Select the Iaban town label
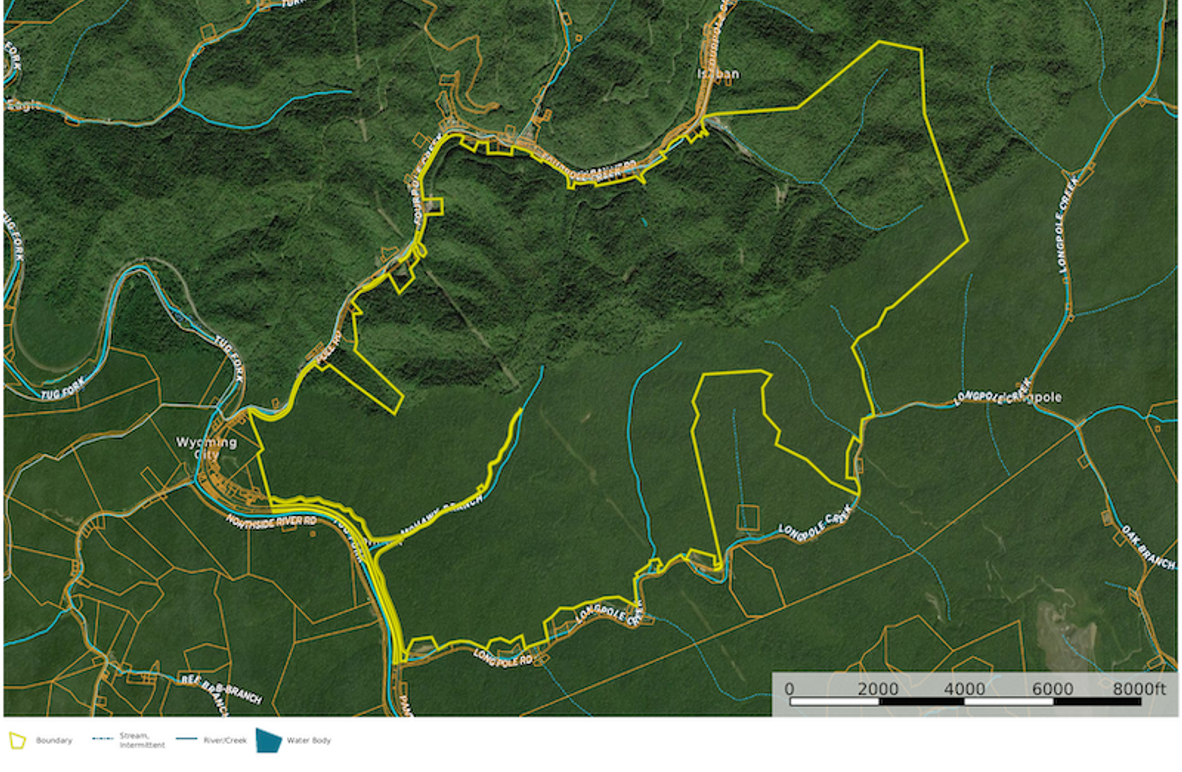 click(x=718, y=74)
